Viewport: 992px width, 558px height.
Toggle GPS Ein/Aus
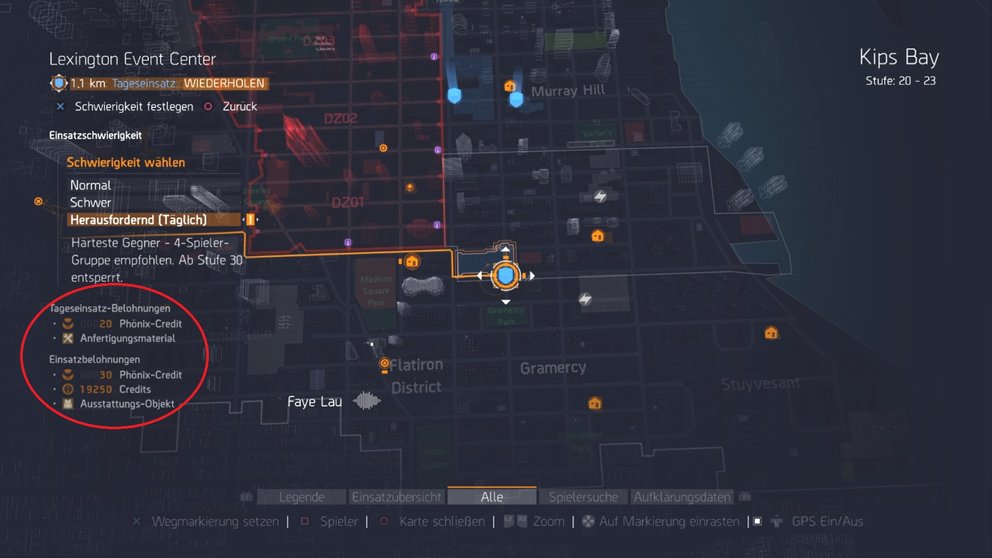[x=827, y=521]
